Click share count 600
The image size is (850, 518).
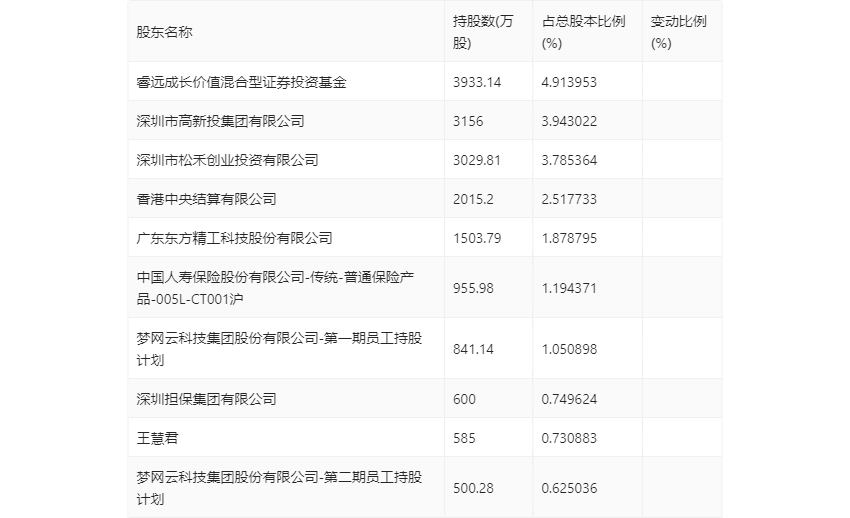[x=464, y=399]
